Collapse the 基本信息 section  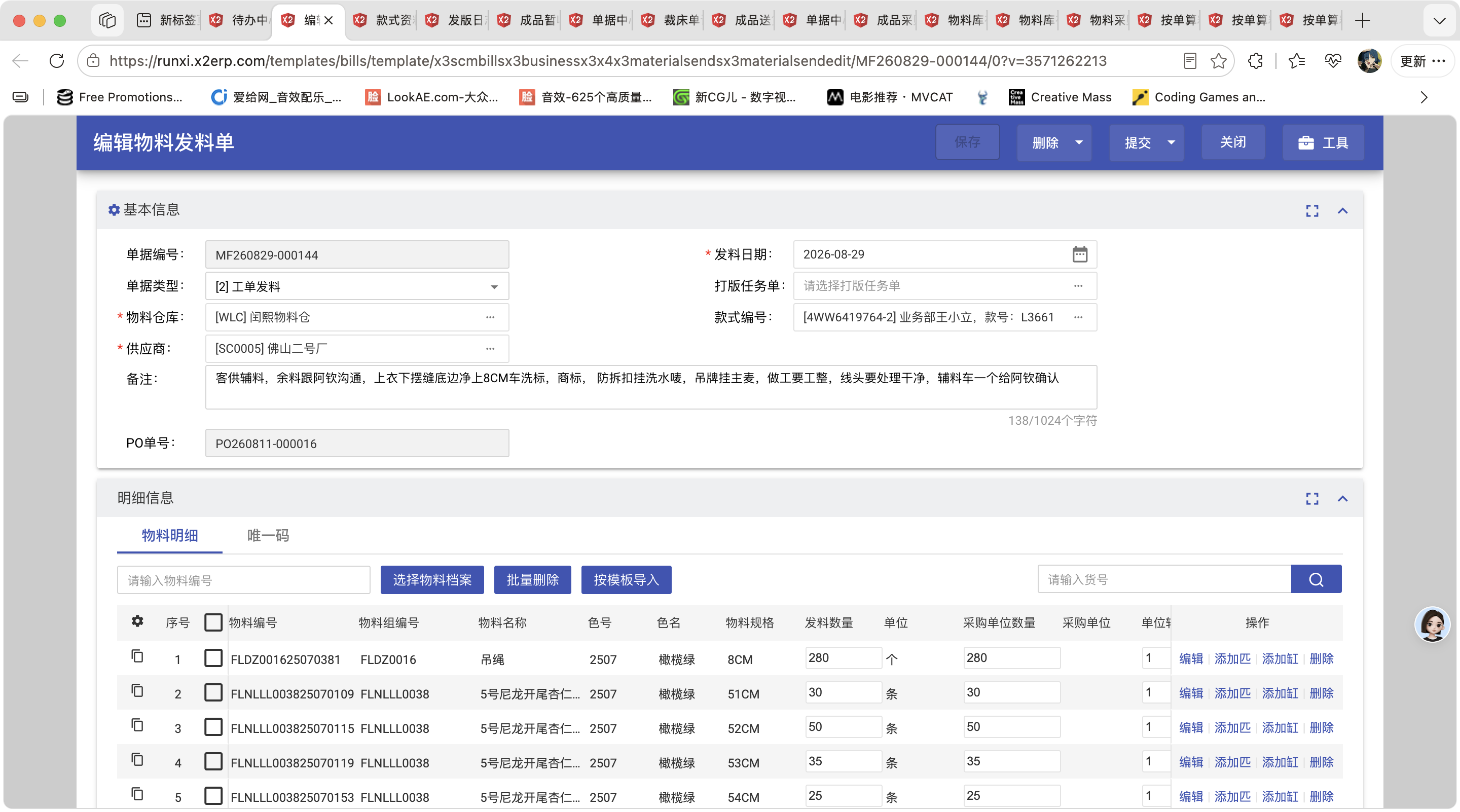1342,211
